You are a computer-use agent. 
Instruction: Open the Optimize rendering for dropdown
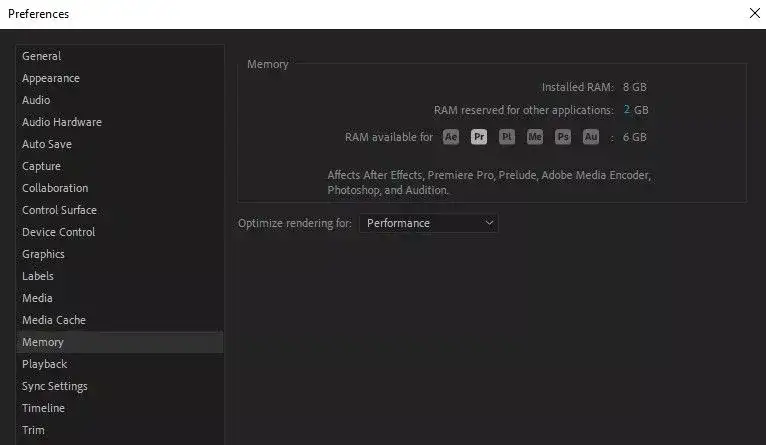point(428,223)
